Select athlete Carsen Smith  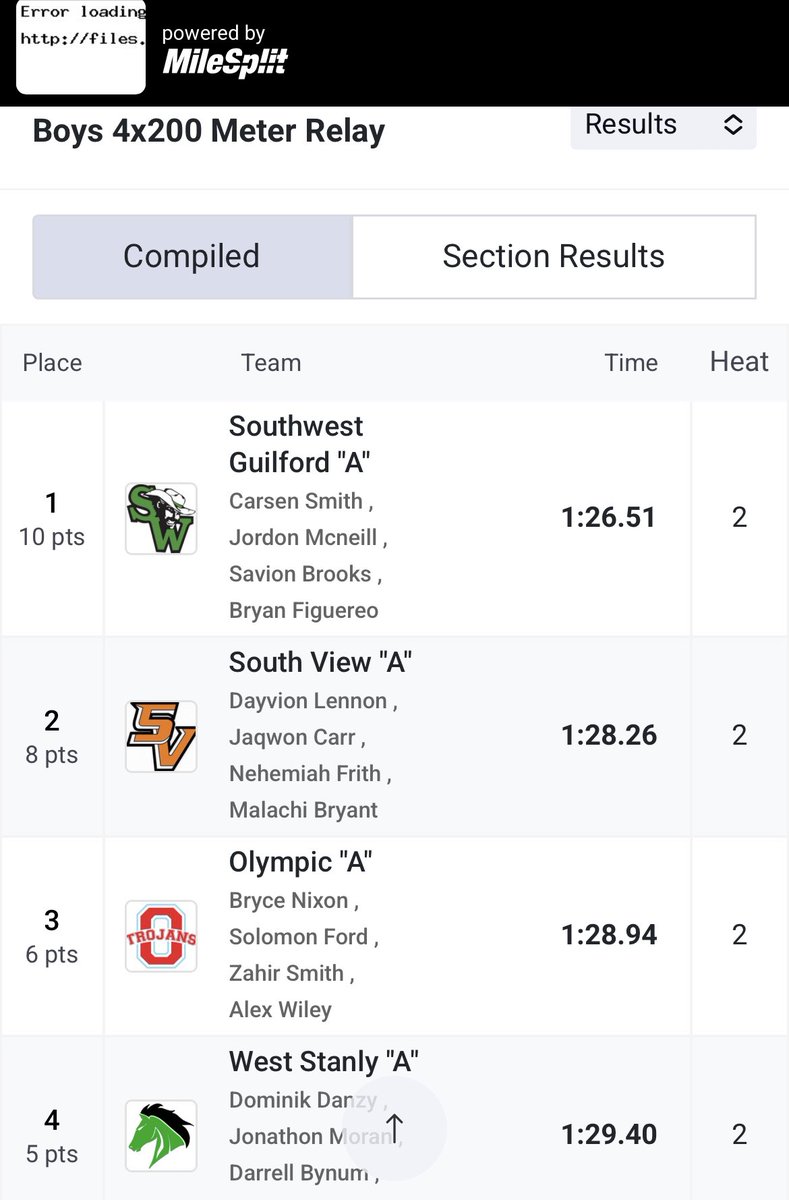[x=297, y=501]
